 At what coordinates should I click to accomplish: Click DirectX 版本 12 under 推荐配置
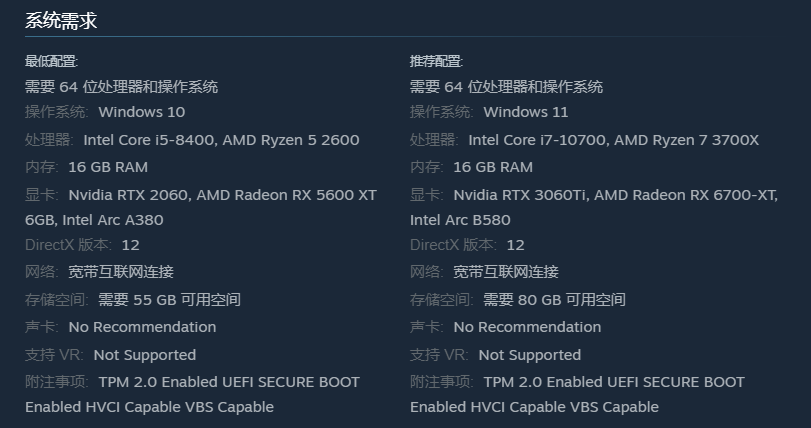[x=515, y=245]
